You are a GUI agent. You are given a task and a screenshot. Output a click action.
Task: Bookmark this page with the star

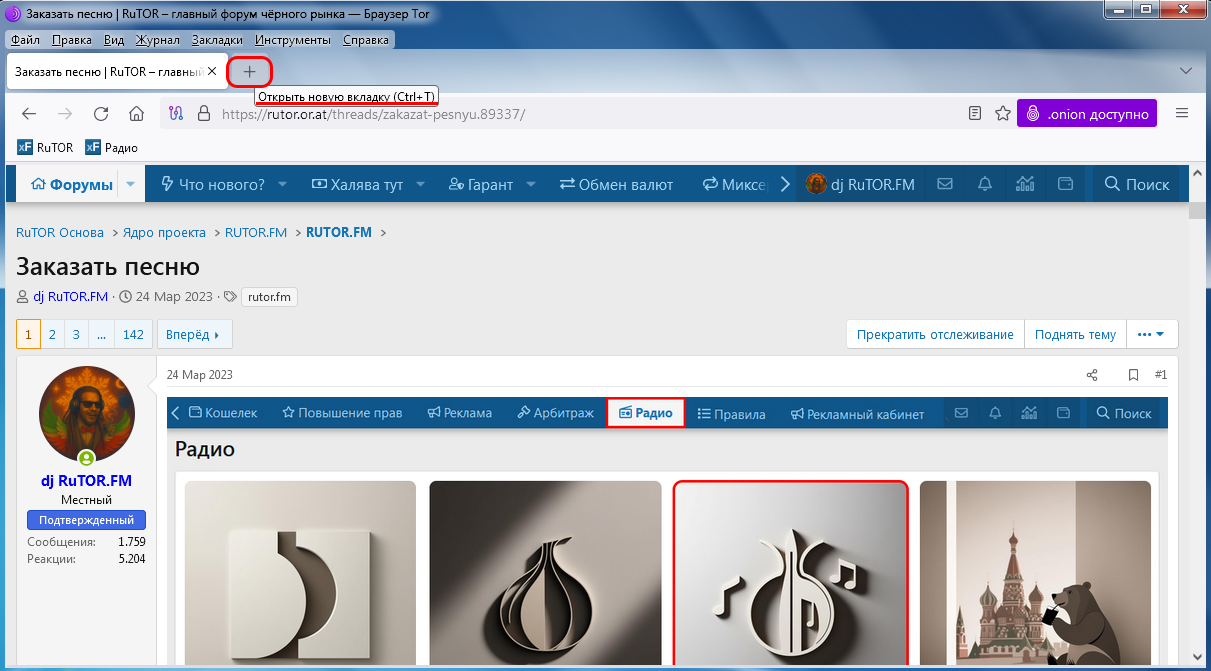coord(1002,114)
